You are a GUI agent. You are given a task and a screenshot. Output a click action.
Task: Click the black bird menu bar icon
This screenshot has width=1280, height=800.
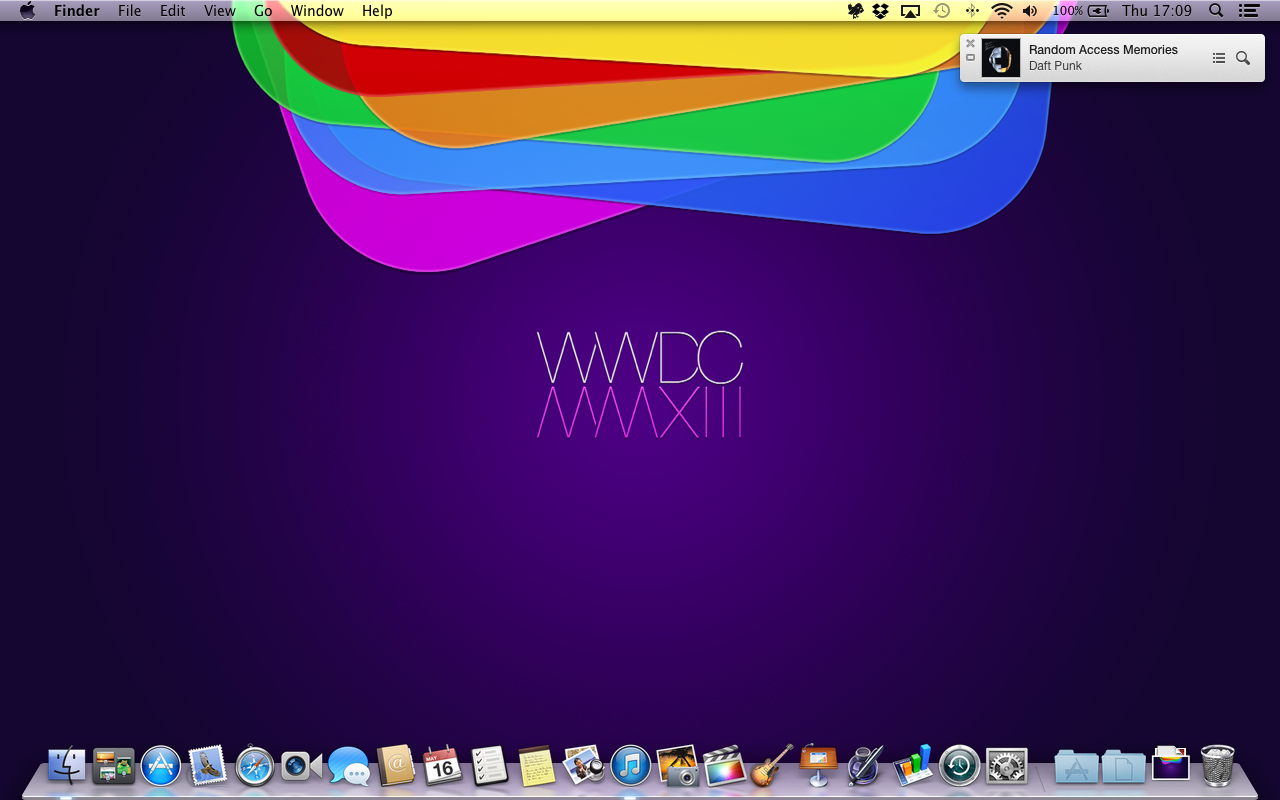tap(856, 11)
